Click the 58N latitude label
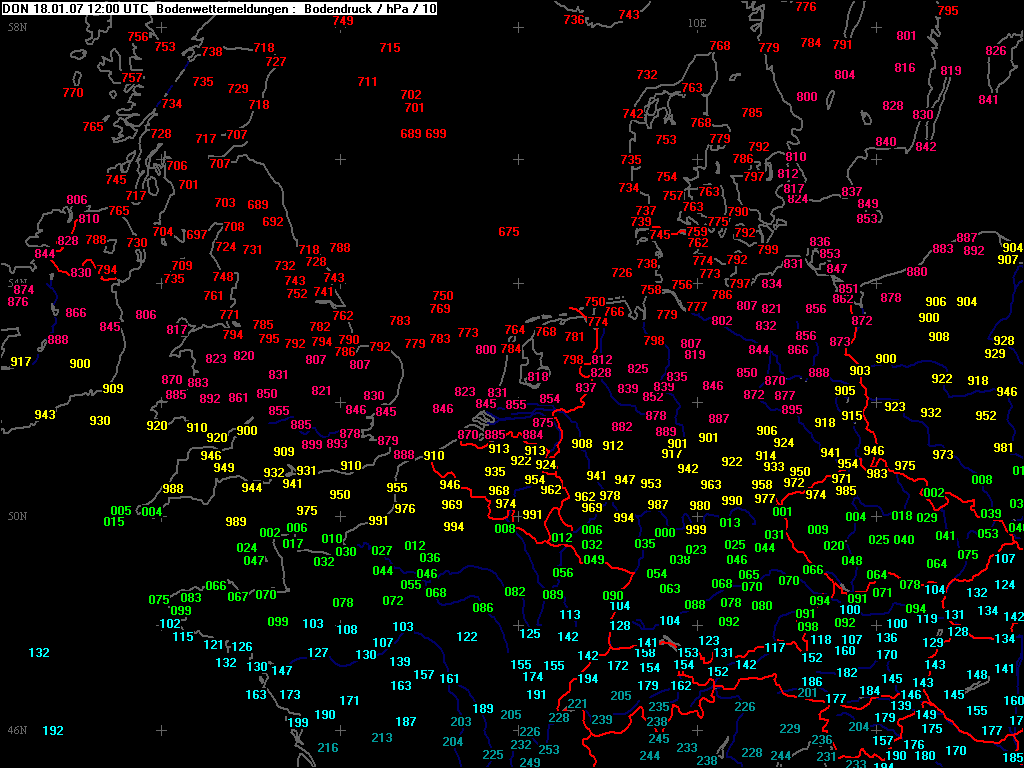 pyautogui.click(x=17, y=27)
